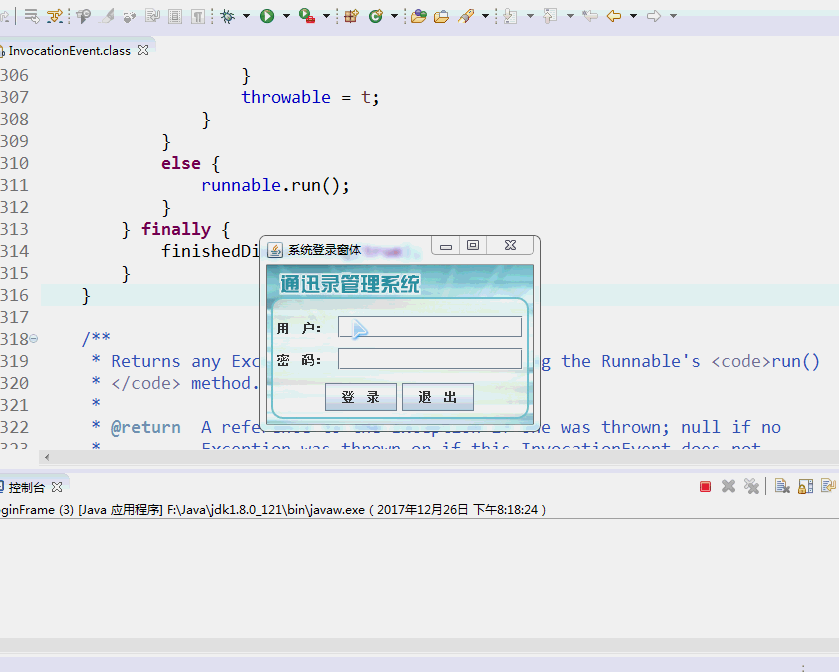Click the 密码 password input field

click(x=430, y=358)
